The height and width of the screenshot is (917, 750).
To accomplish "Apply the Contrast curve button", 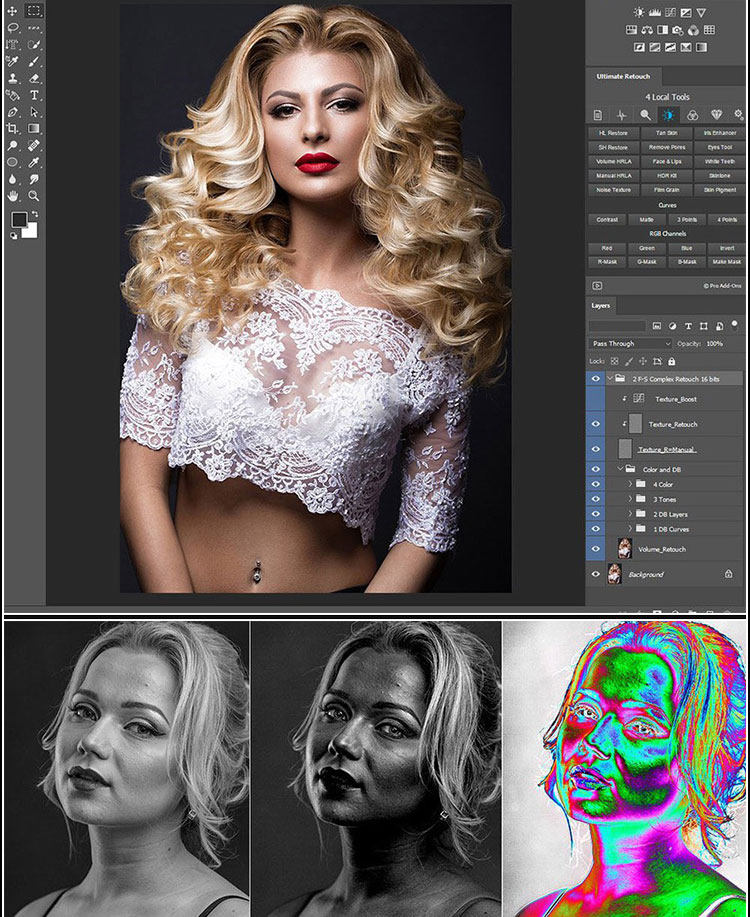I will [607, 220].
